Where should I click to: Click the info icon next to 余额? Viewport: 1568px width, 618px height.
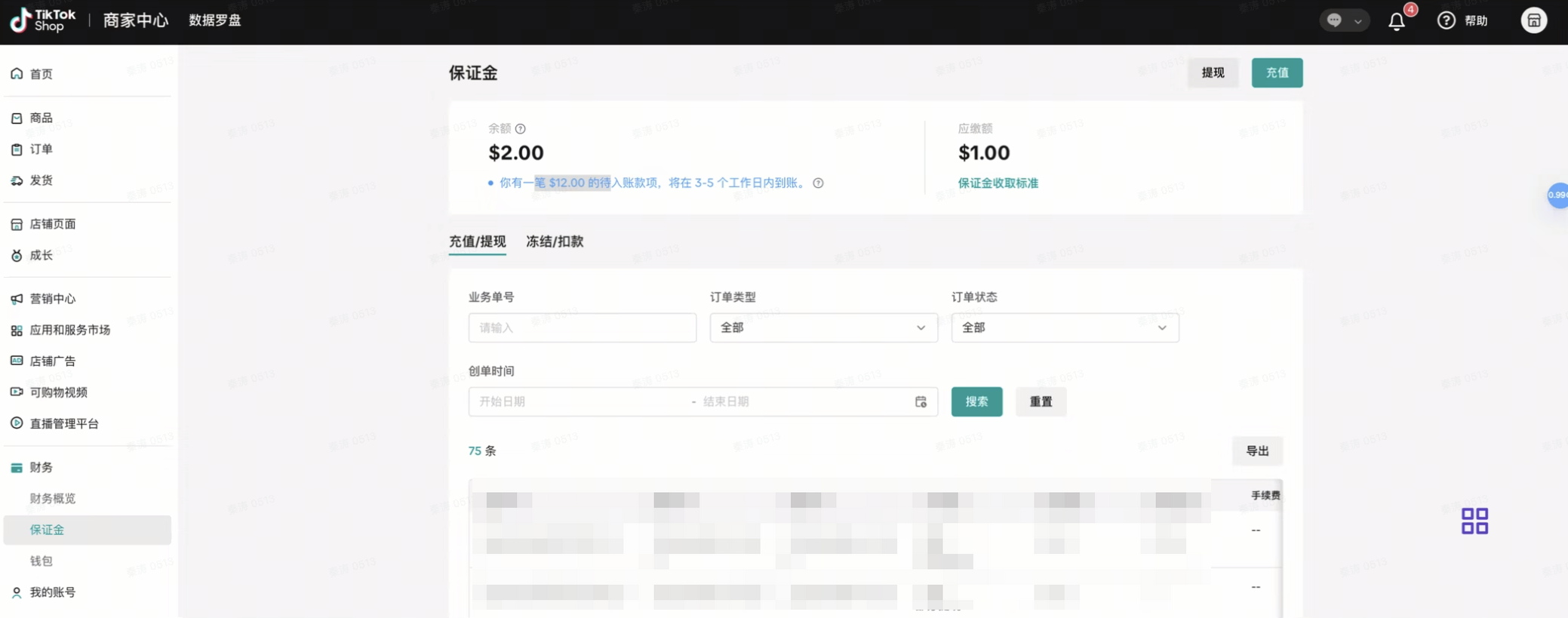521,129
